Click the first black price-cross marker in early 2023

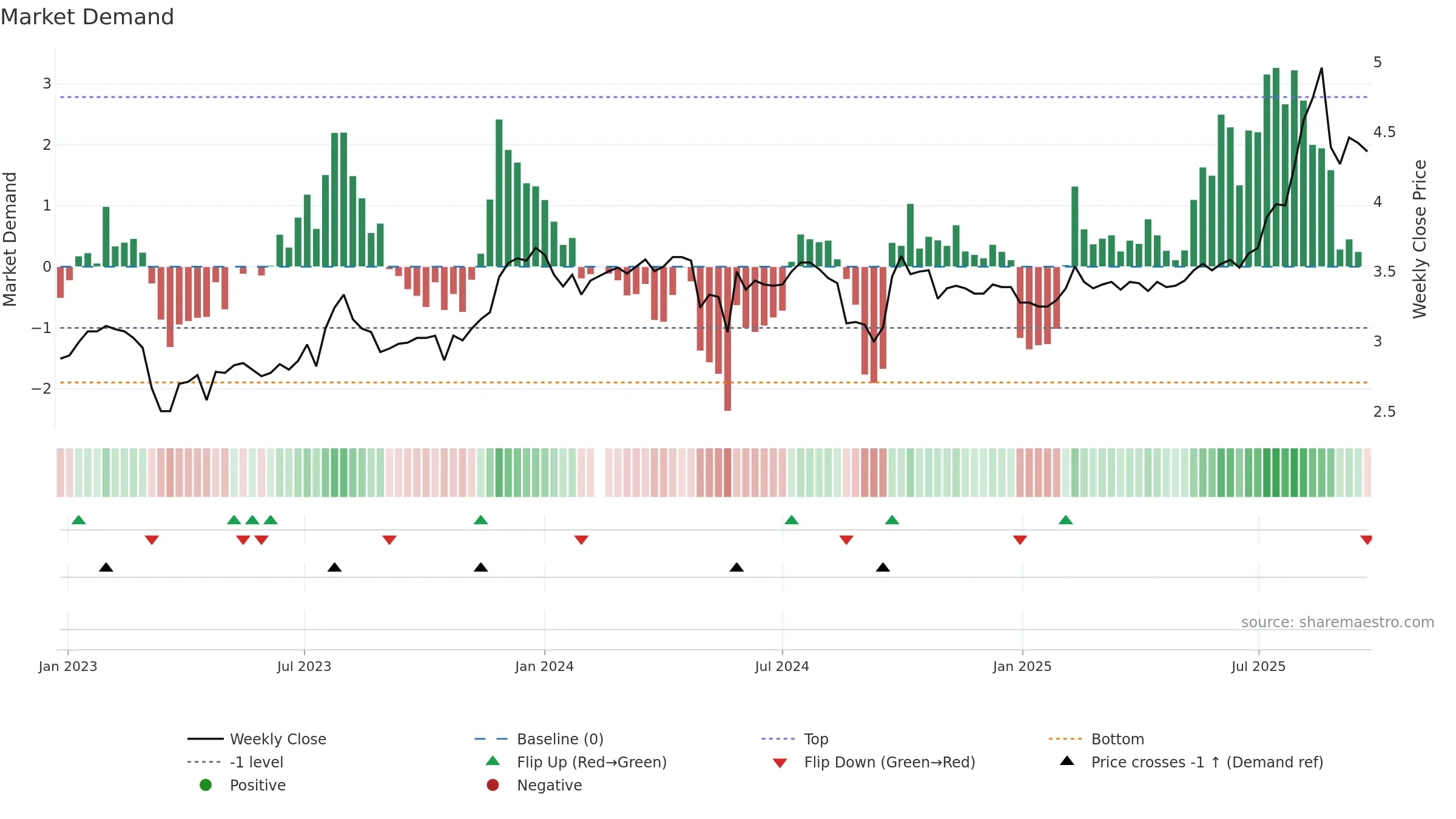coord(106,567)
